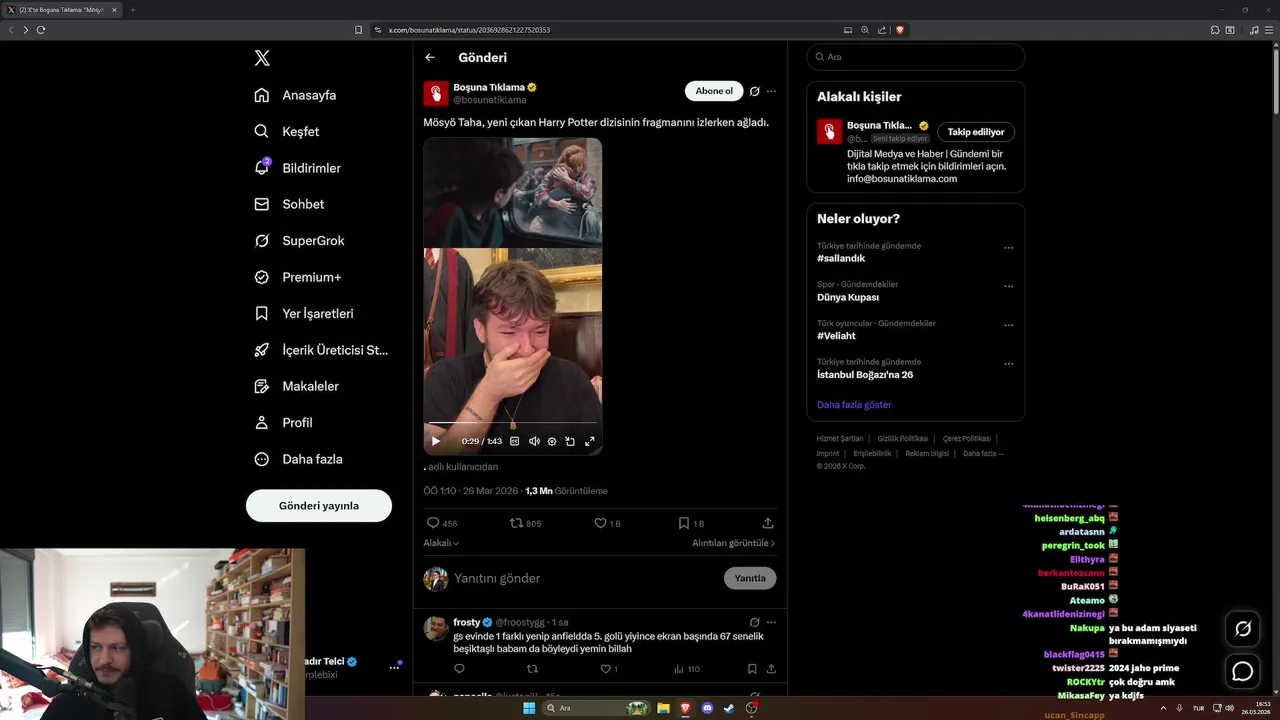The width and height of the screenshot is (1280, 720).
Task: Click the floating Grok button
Action: 1243,629
